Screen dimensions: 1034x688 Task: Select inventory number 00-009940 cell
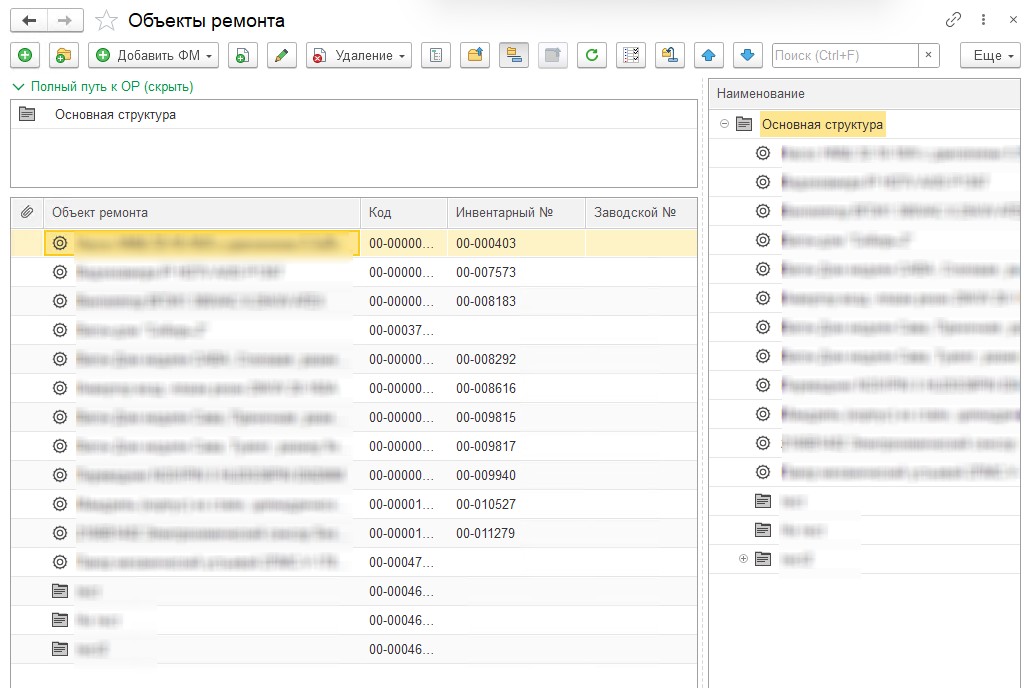click(x=516, y=476)
